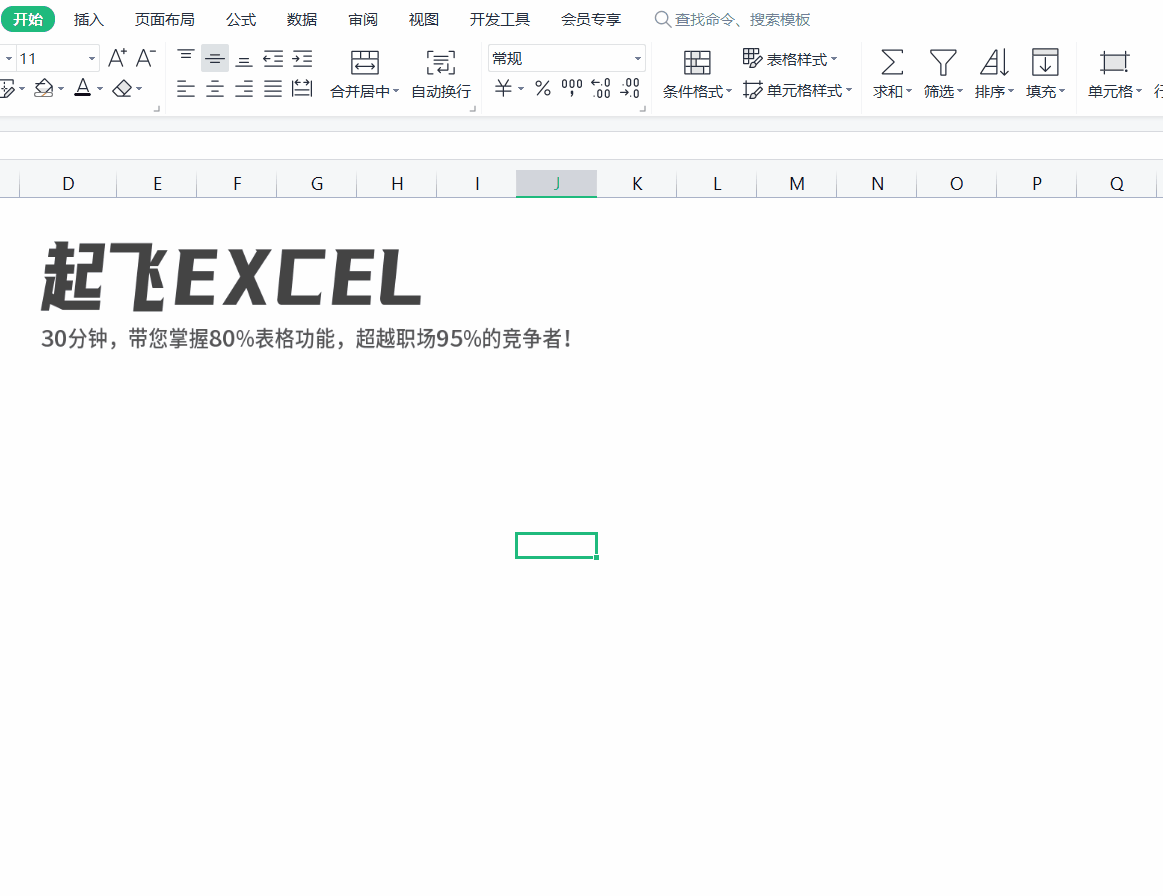Toggle right alignment for text
This screenshot has height=896, width=1163.
tap(243, 89)
